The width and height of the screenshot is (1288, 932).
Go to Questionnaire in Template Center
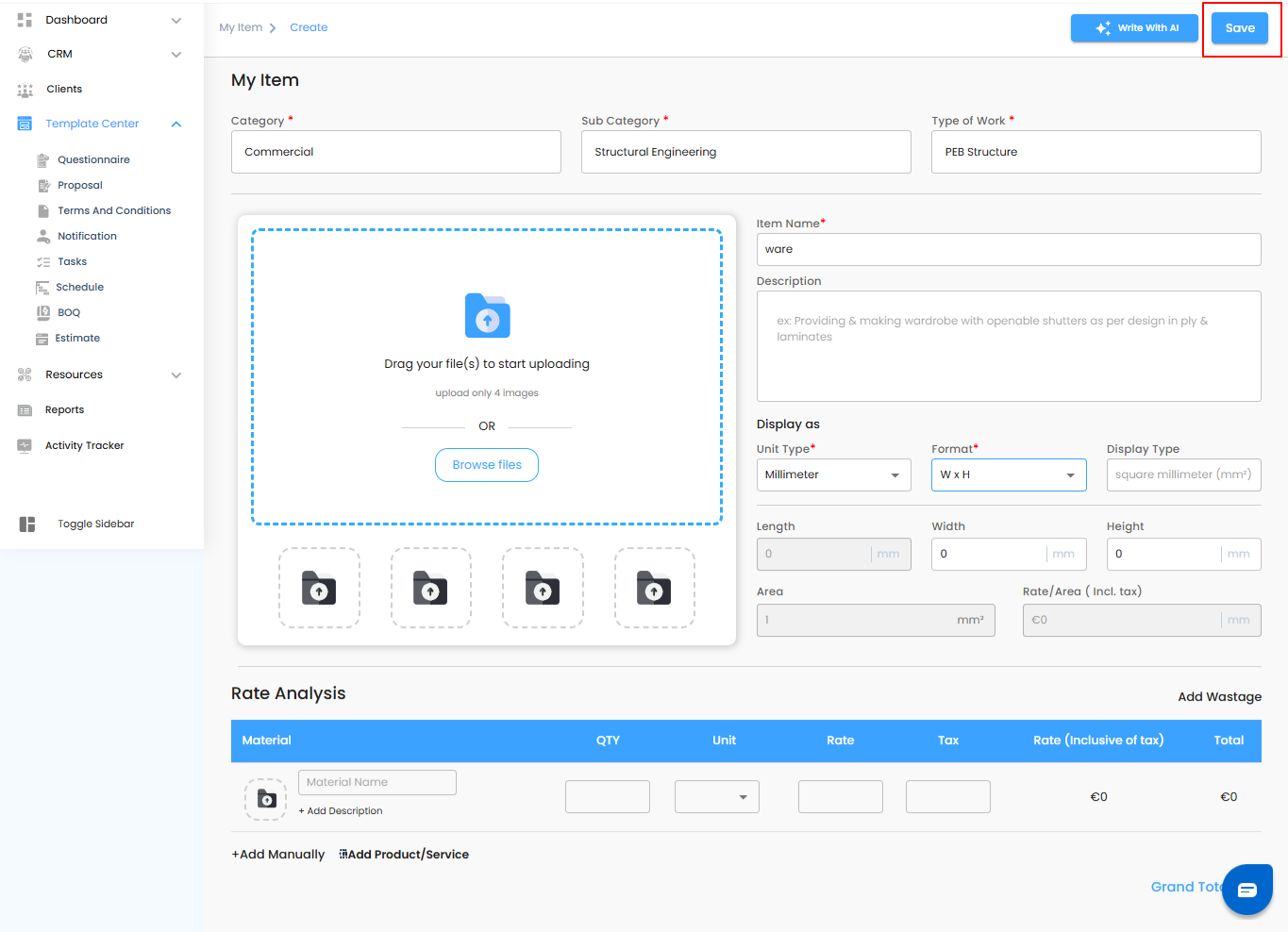93,160
